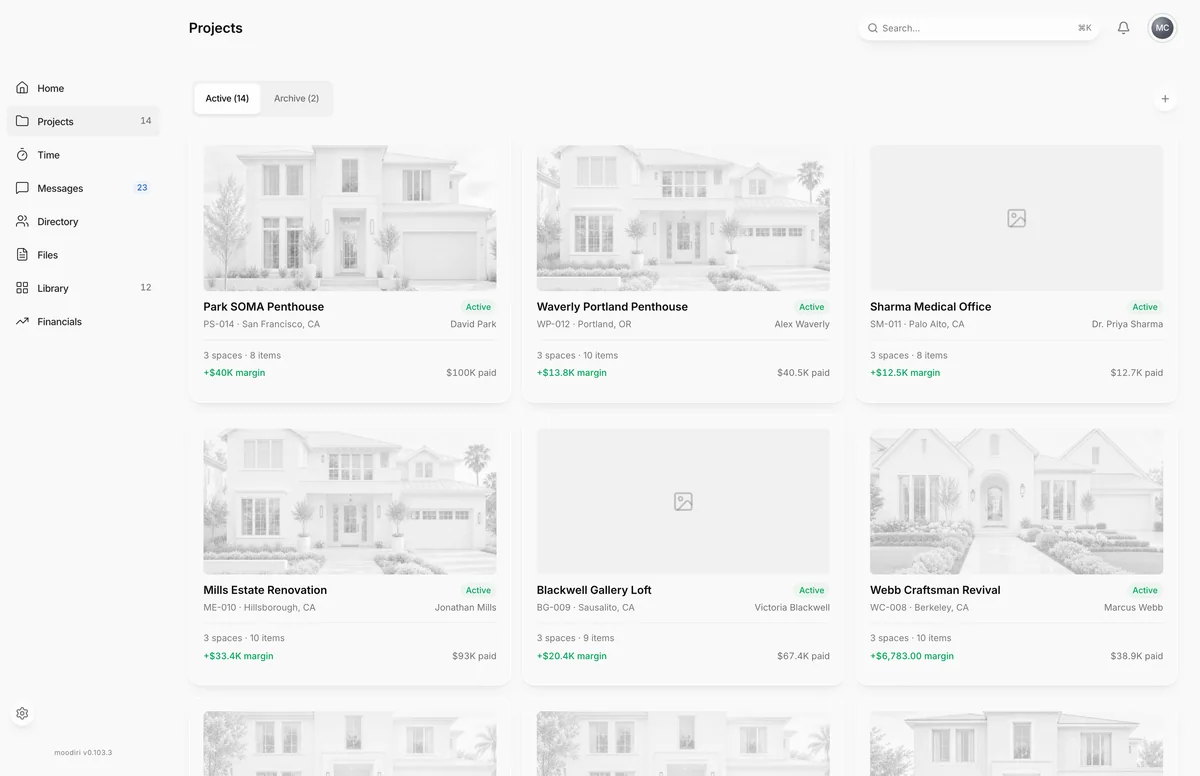Click "ME-010 · Hillsborough, CA" text
1200x776 pixels.
click(x=259, y=607)
